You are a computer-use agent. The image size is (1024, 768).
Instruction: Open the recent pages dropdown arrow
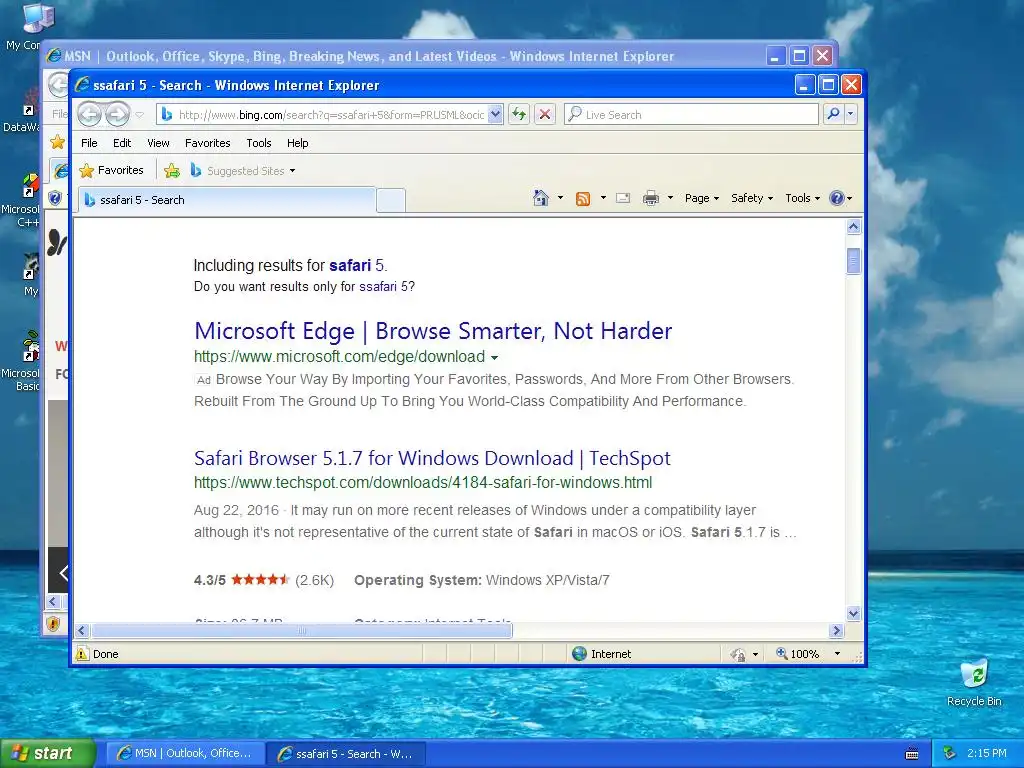point(139,115)
